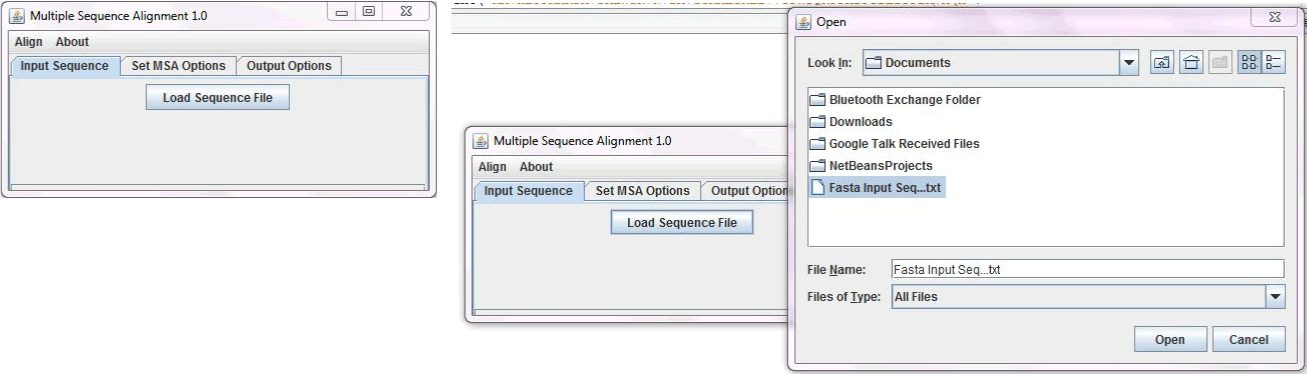Click the Open button in file dialog
Viewport: 1307px width, 374px height.
[1170, 340]
